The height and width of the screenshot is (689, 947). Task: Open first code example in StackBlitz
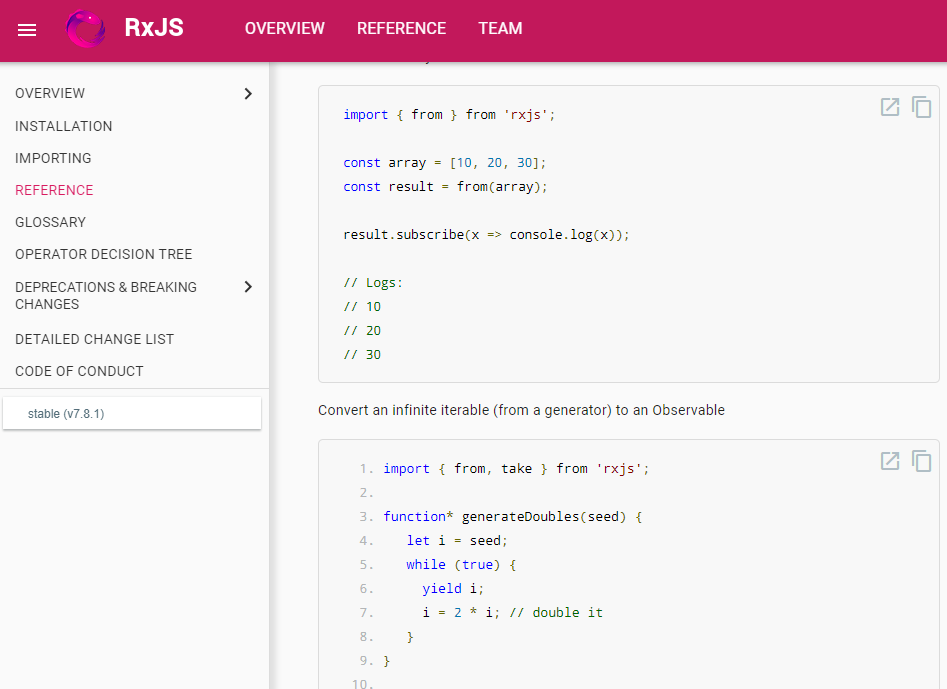[x=889, y=107]
